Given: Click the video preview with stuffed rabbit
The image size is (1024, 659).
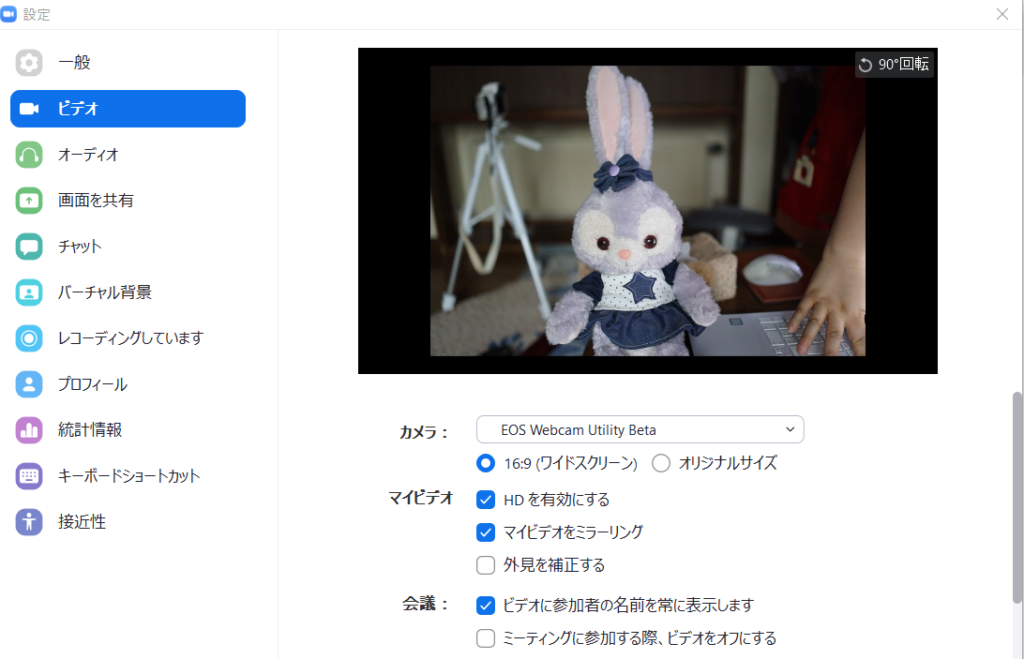Looking at the screenshot, I should pyautogui.click(x=647, y=210).
